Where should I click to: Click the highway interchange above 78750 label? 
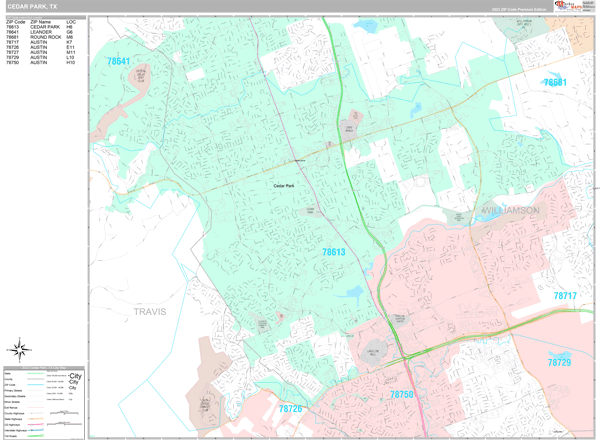406,357
